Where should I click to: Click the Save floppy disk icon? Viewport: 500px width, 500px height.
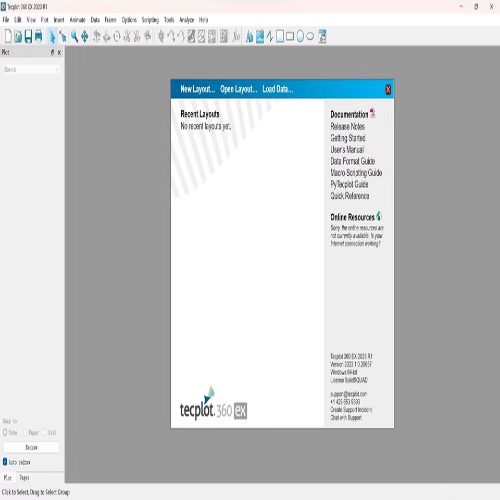coord(28,36)
